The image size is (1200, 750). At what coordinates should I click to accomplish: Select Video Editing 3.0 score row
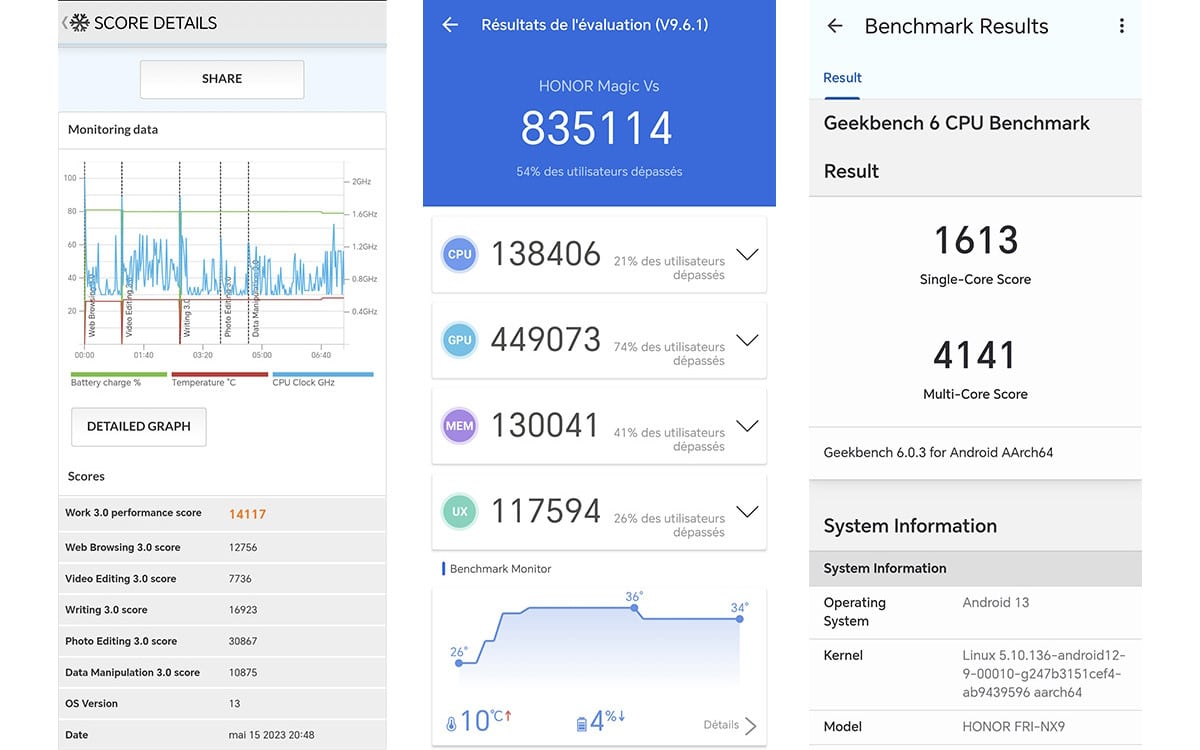click(222, 578)
